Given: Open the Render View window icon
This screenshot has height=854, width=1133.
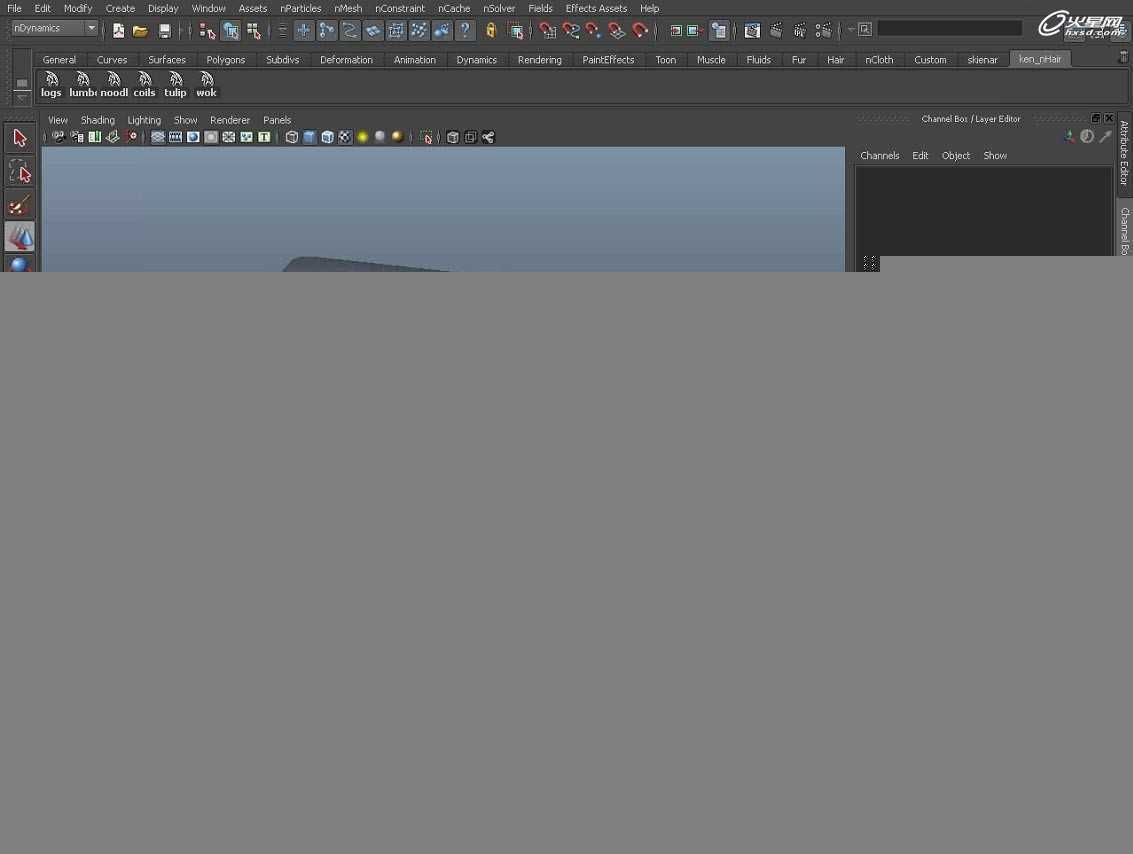Looking at the screenshot, I should tap(752, 30).
